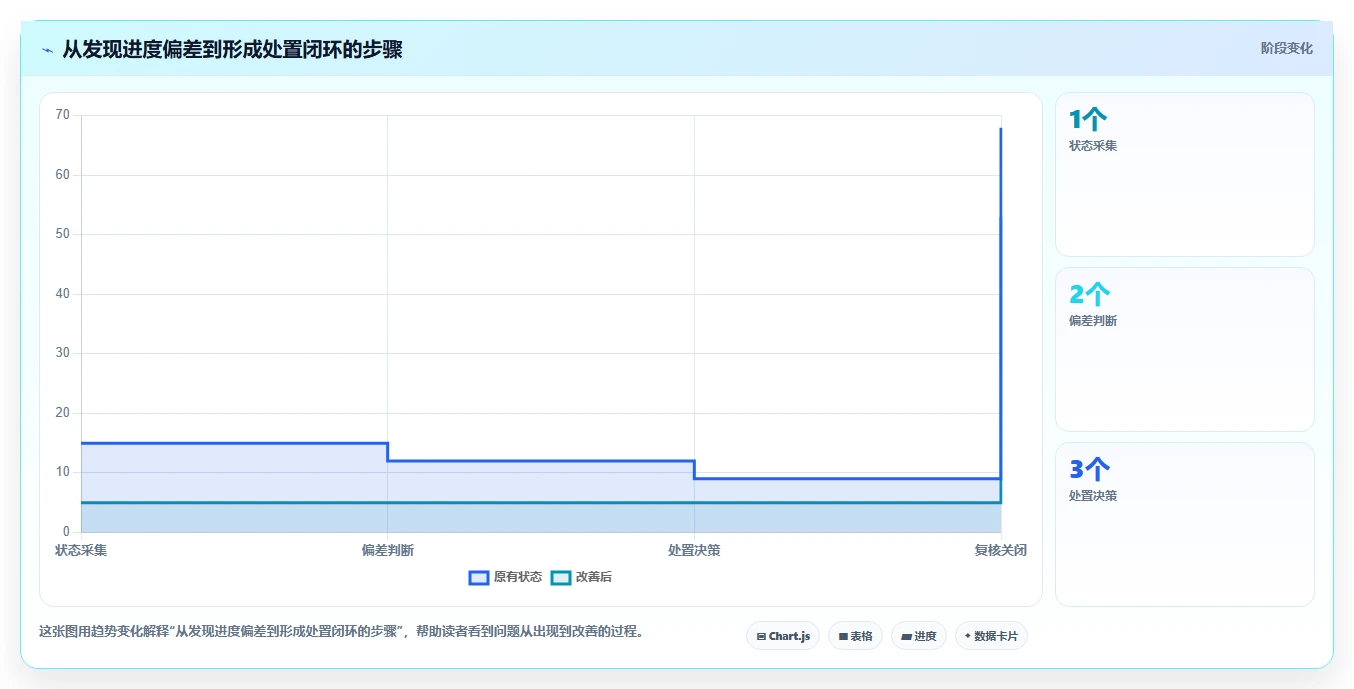This screenshot has height=689, width=1354.
Task: Click the 60 y-axis value
Action: (63, 175)
